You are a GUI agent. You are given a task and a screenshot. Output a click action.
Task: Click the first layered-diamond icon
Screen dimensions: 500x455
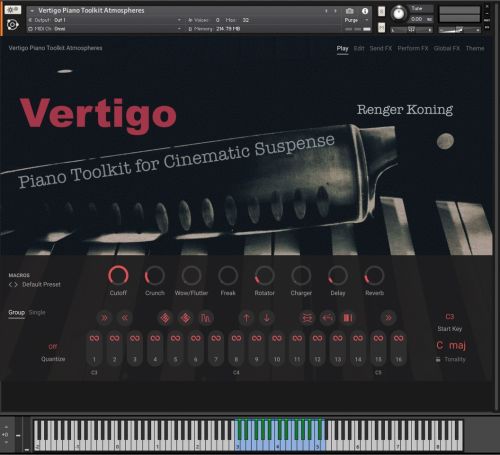pyautogui.click(x=165, y=318)
